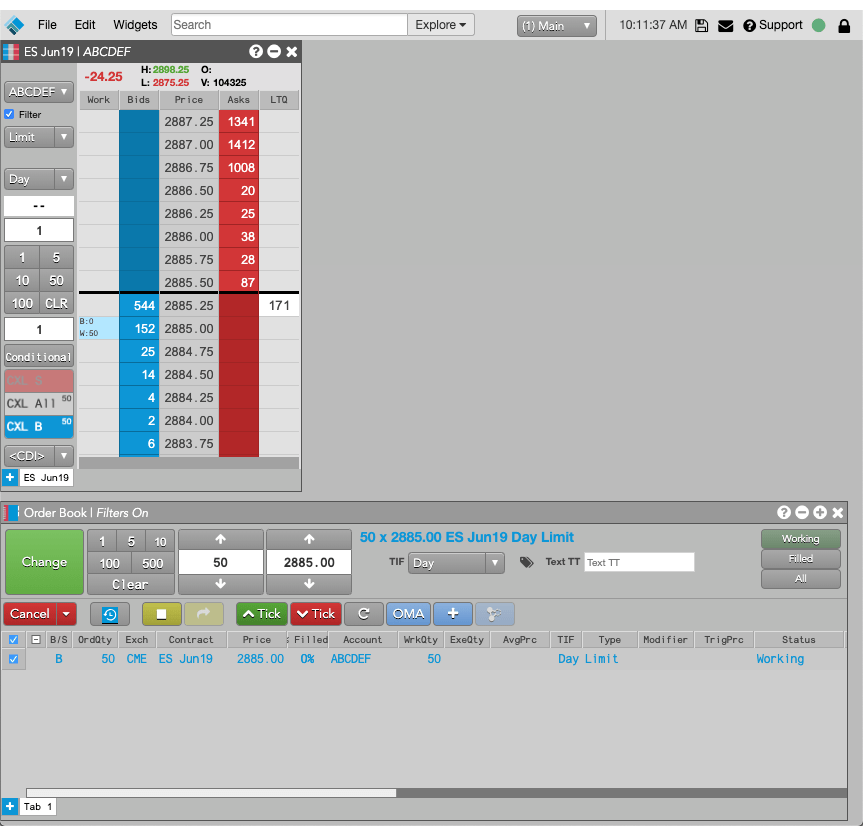Open help for the ES Jun19 widget

(x=256, y=51)
